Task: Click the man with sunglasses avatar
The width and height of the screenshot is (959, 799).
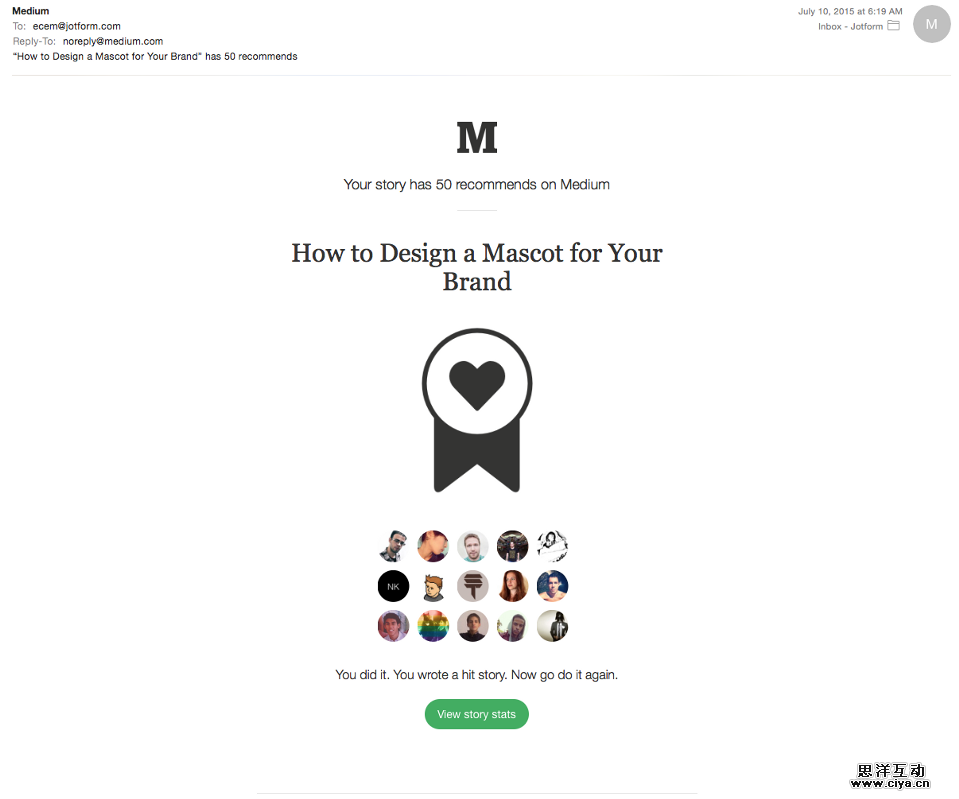Action: 393,546
